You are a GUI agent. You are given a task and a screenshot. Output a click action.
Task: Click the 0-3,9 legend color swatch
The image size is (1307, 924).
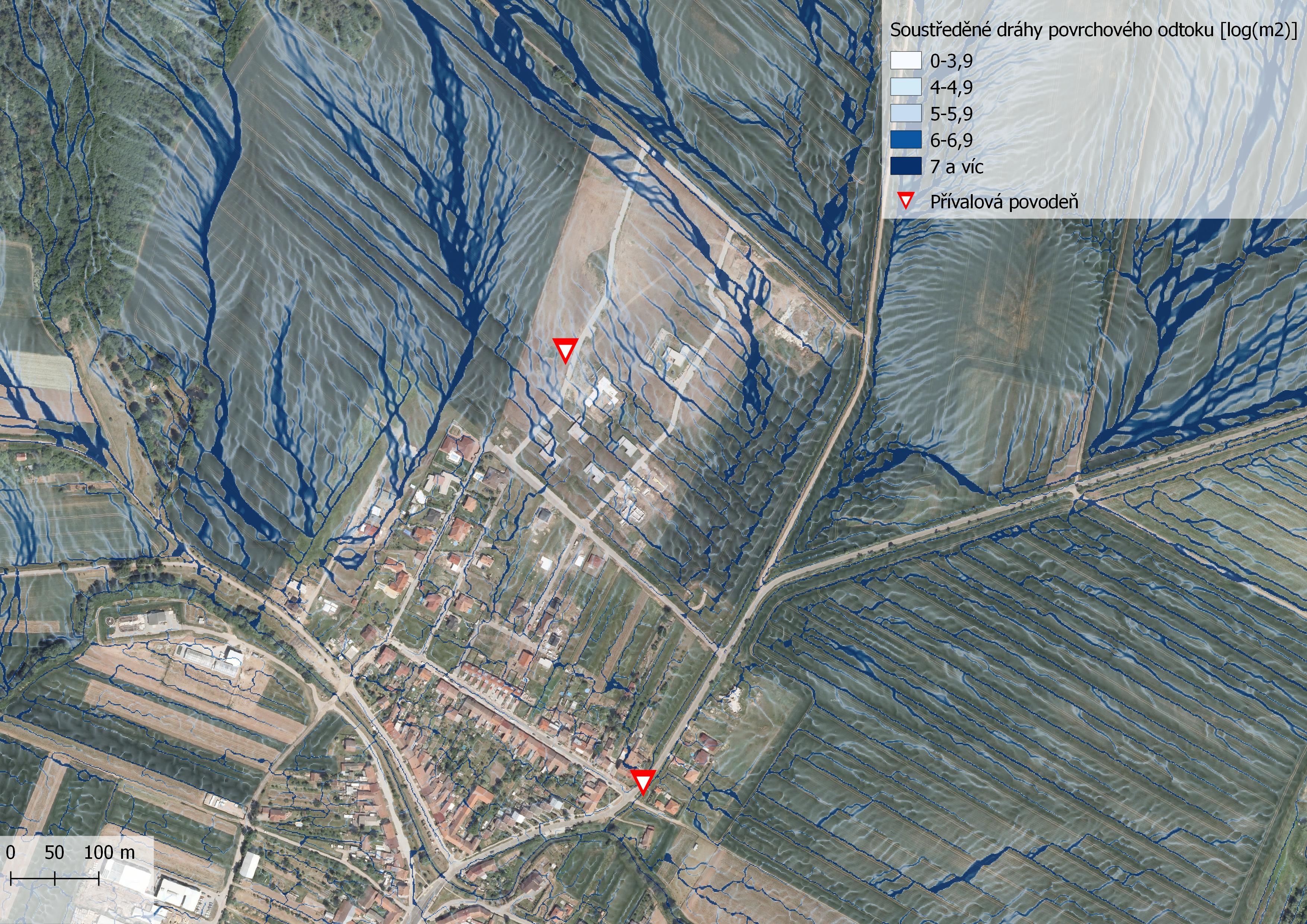pyautogui.click(x=906, y=60)
